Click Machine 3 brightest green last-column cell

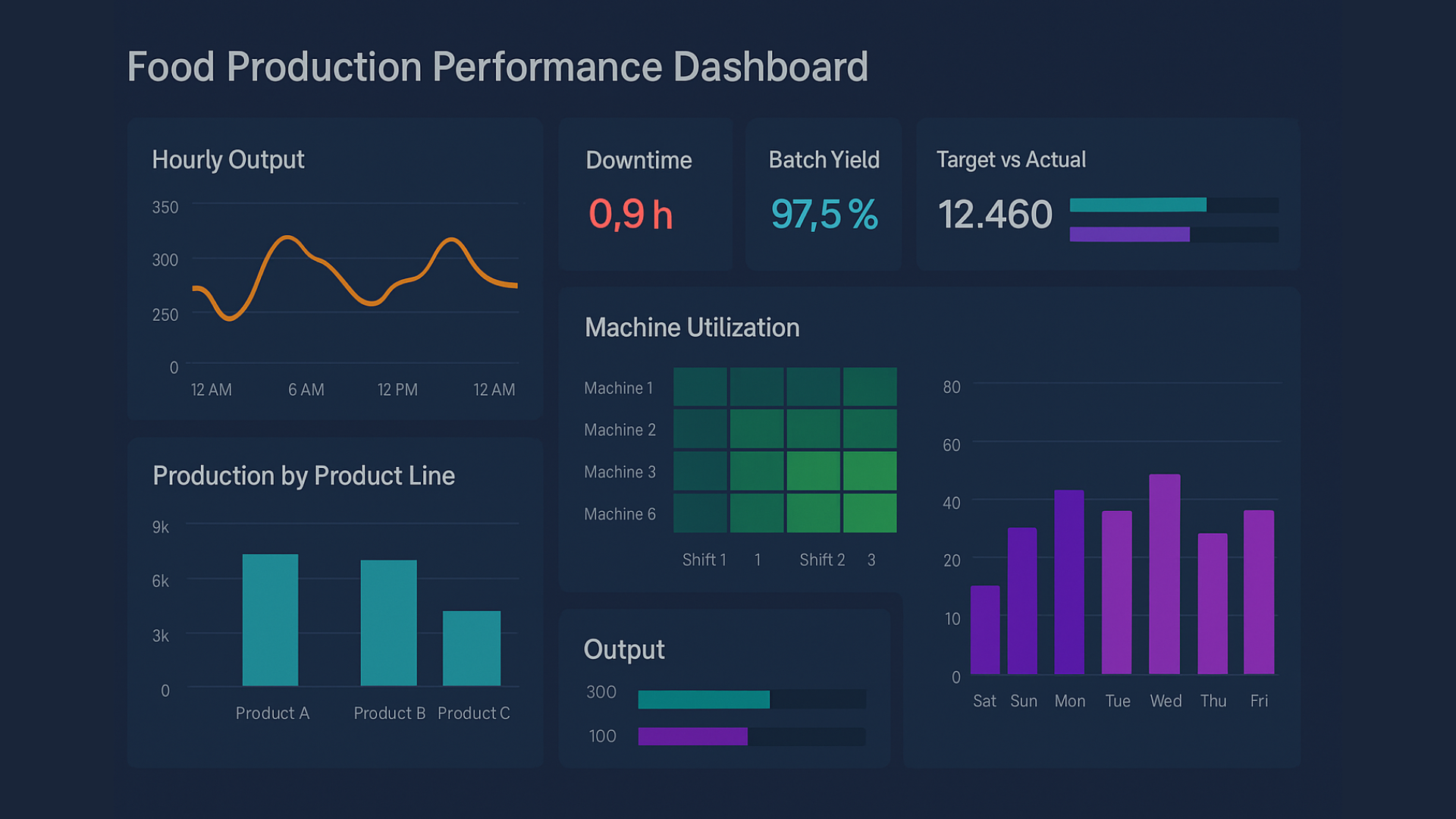(870, 471)
